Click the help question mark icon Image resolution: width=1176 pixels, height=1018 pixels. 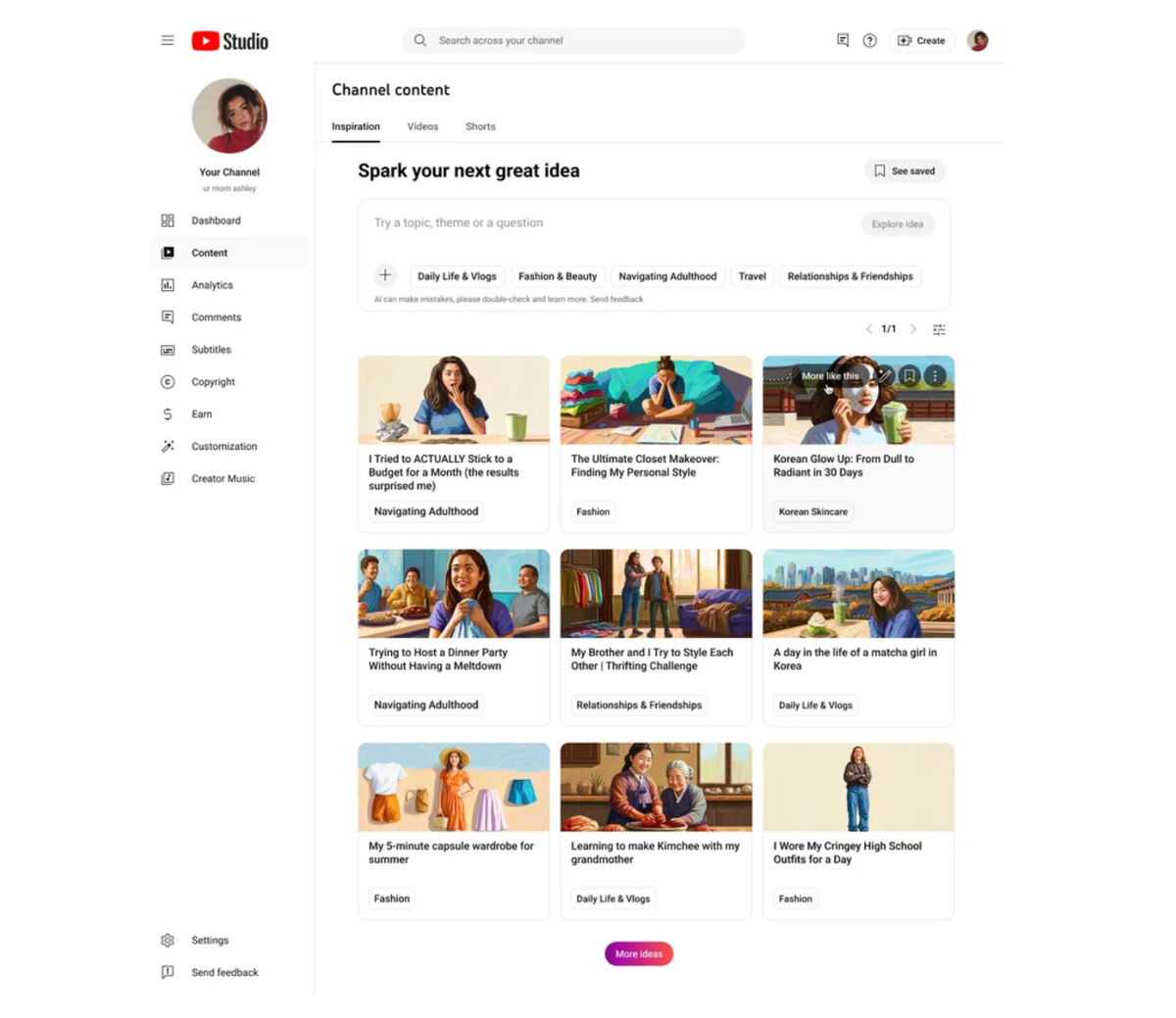coord(869,40)
